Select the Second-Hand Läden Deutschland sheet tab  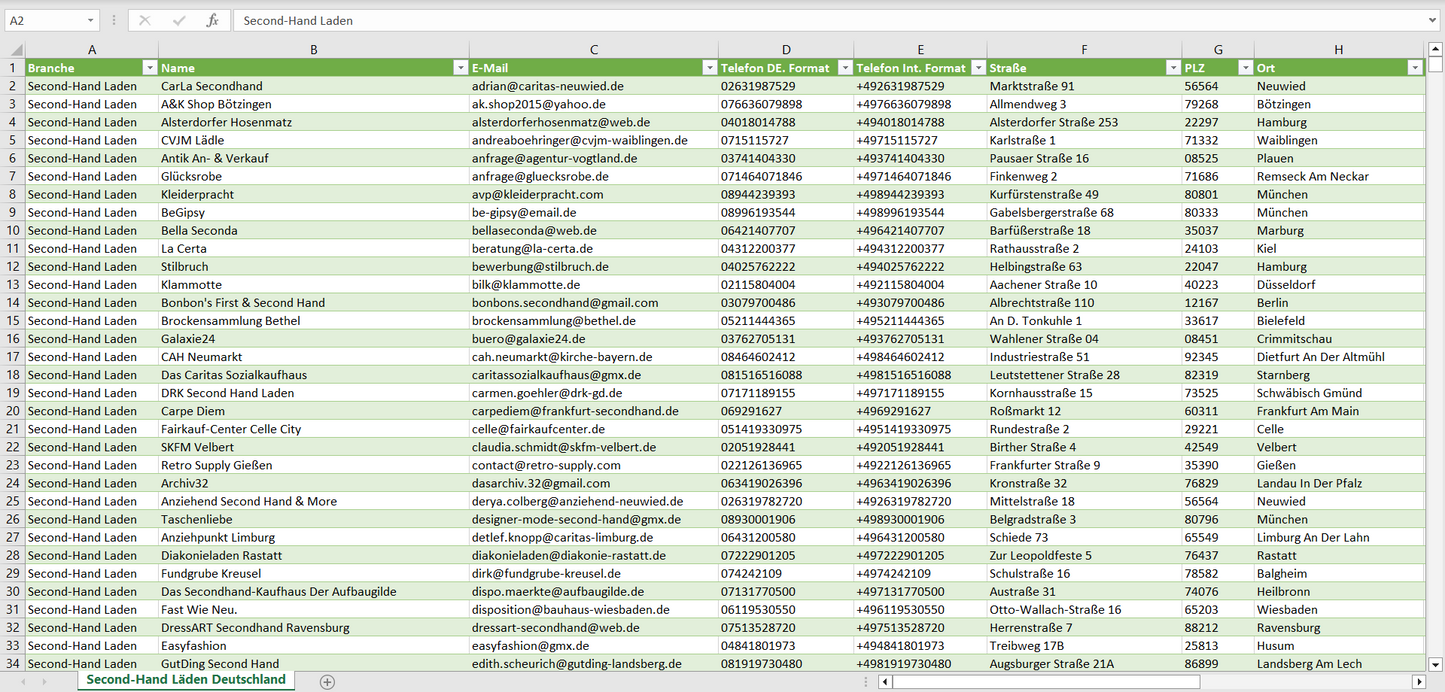point(186,680)
